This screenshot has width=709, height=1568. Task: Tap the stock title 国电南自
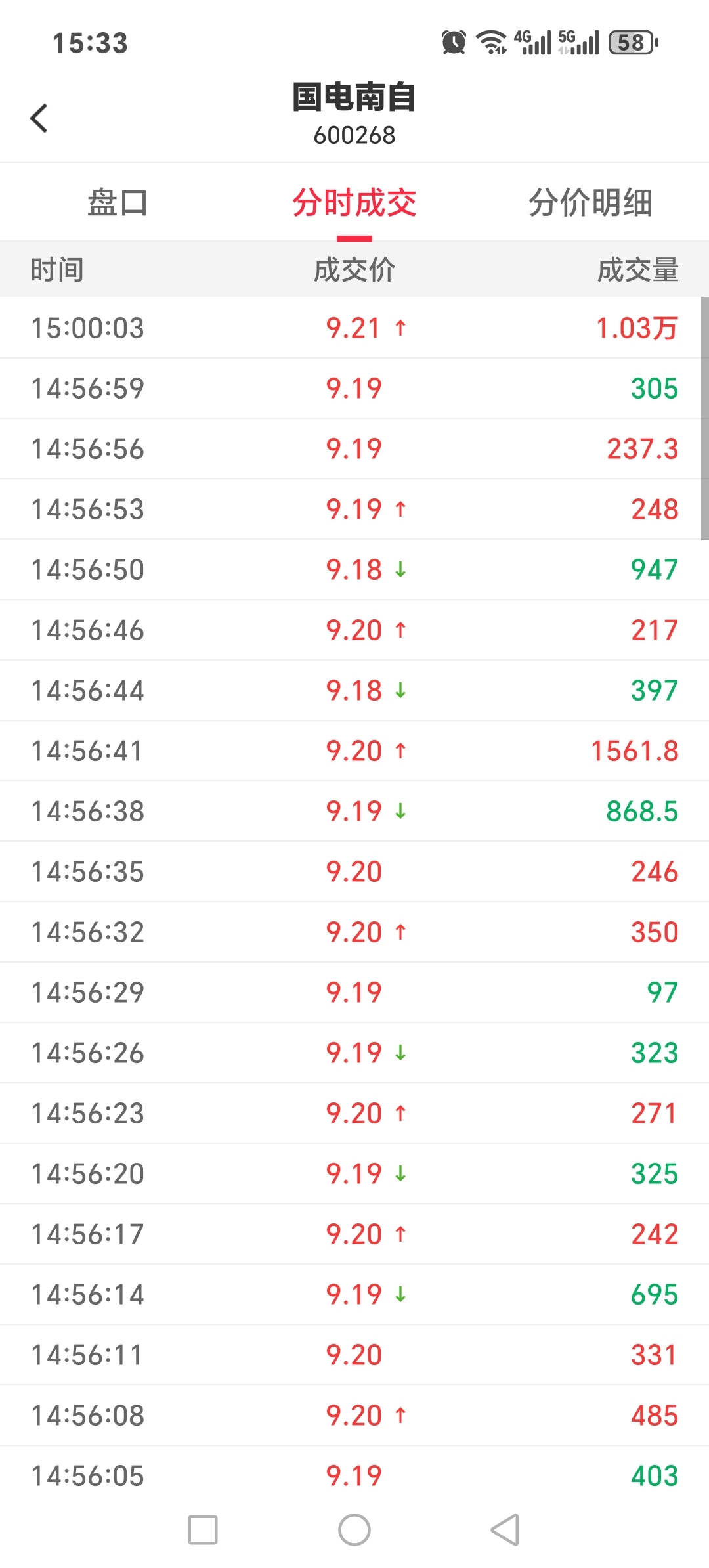(354, 97)
